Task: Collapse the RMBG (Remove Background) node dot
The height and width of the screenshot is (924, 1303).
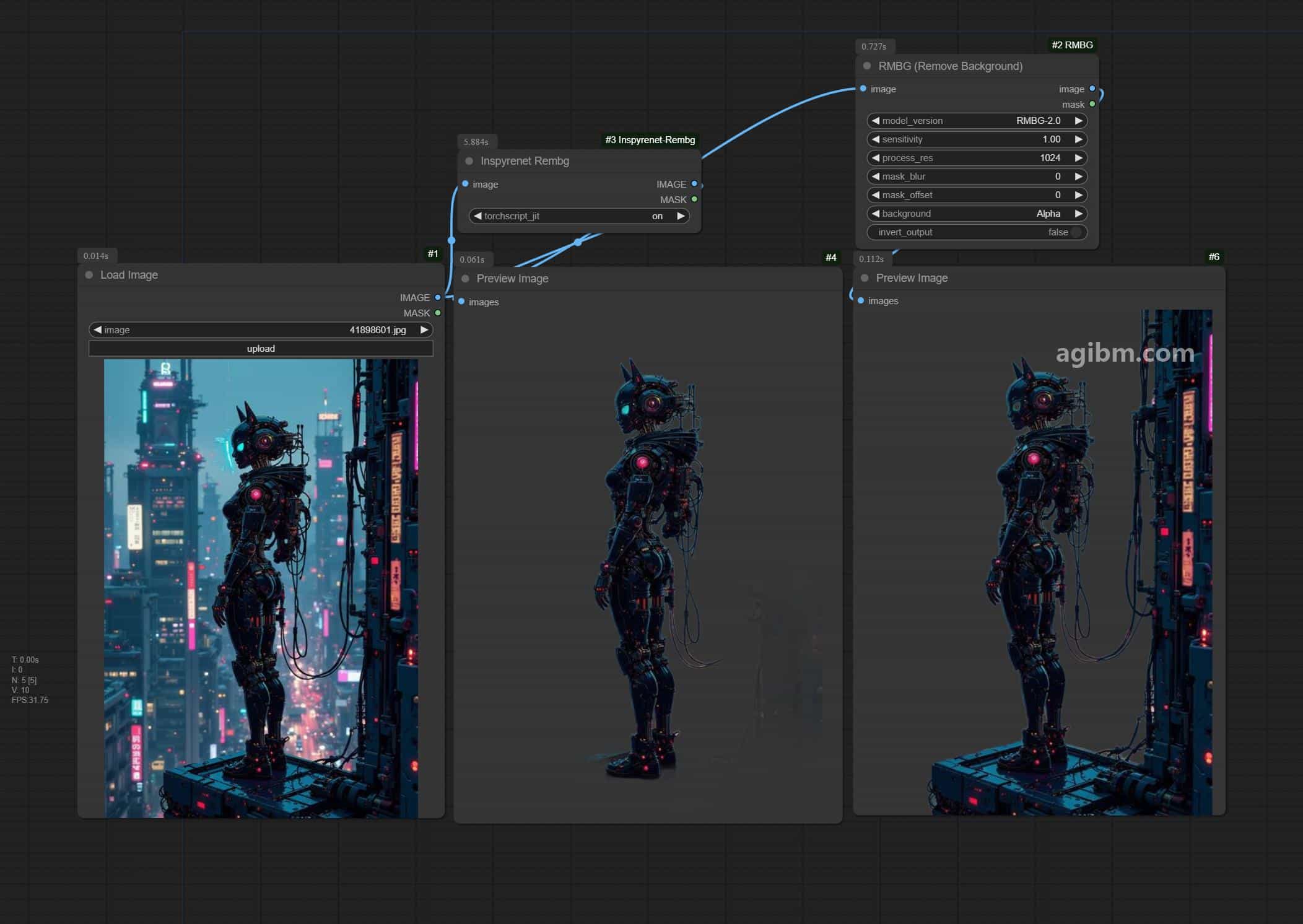Action: [x=867, y=66]
